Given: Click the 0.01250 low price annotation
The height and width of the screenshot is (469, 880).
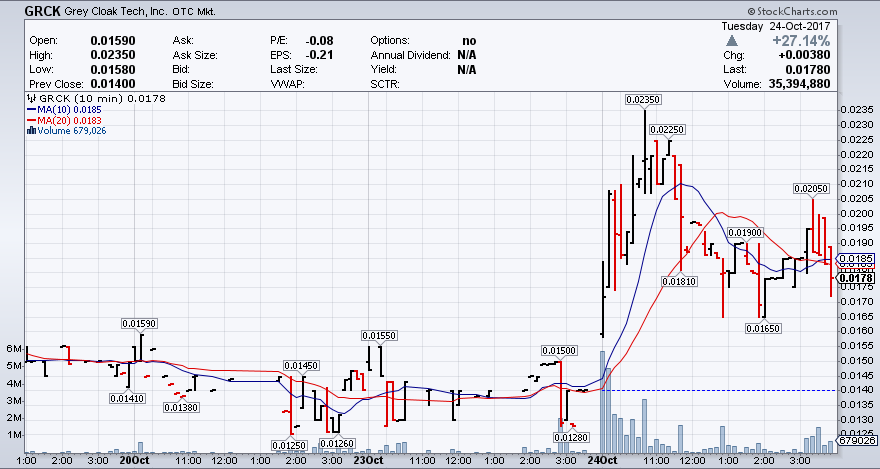Looking at the screenshot, I should pos(288,444).
